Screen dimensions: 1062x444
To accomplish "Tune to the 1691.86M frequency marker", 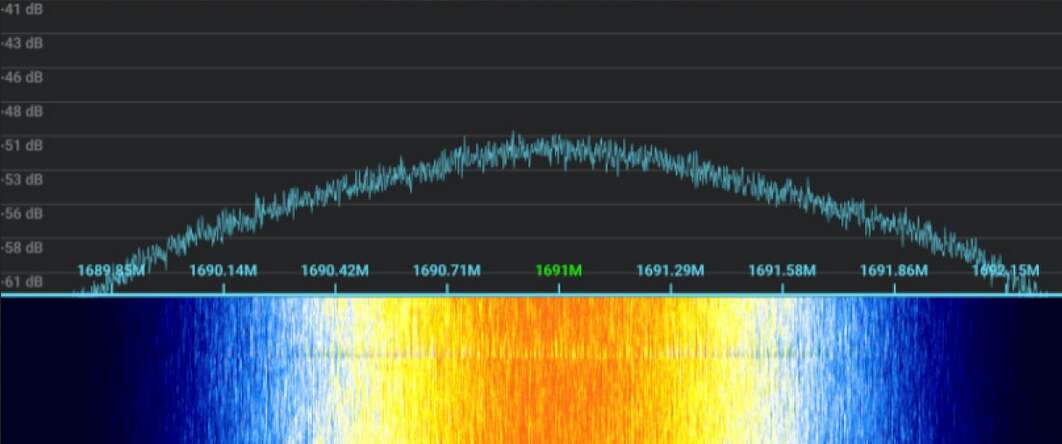I will [x=894, y=271].
